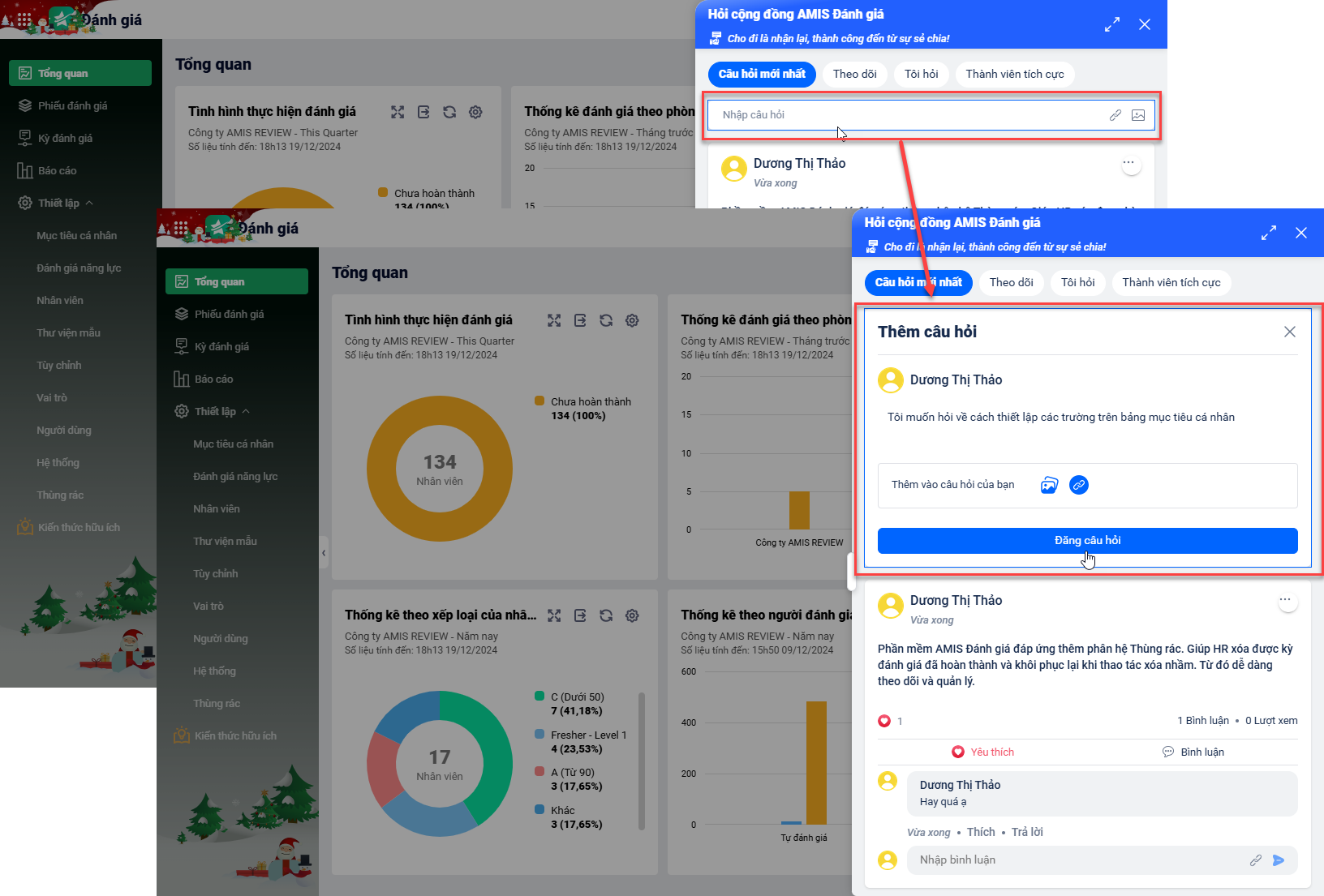Viewport: 1324px width, 896px height.
Task: Click Bình luận action under the post
Action: click(1193, 752)
